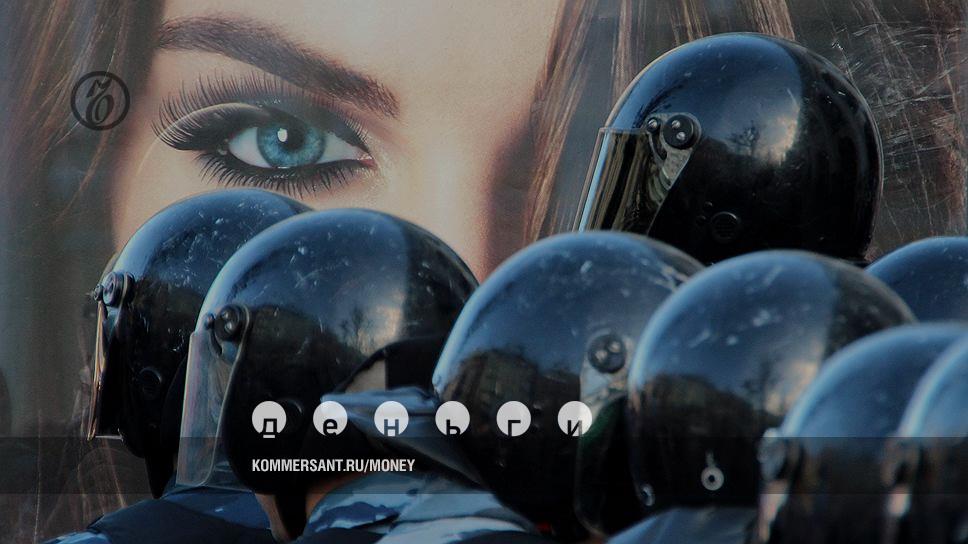Select the circled letter «е»
Image resolution: width=968 pixels, height=544 pixels.
[x=330, y=419]
